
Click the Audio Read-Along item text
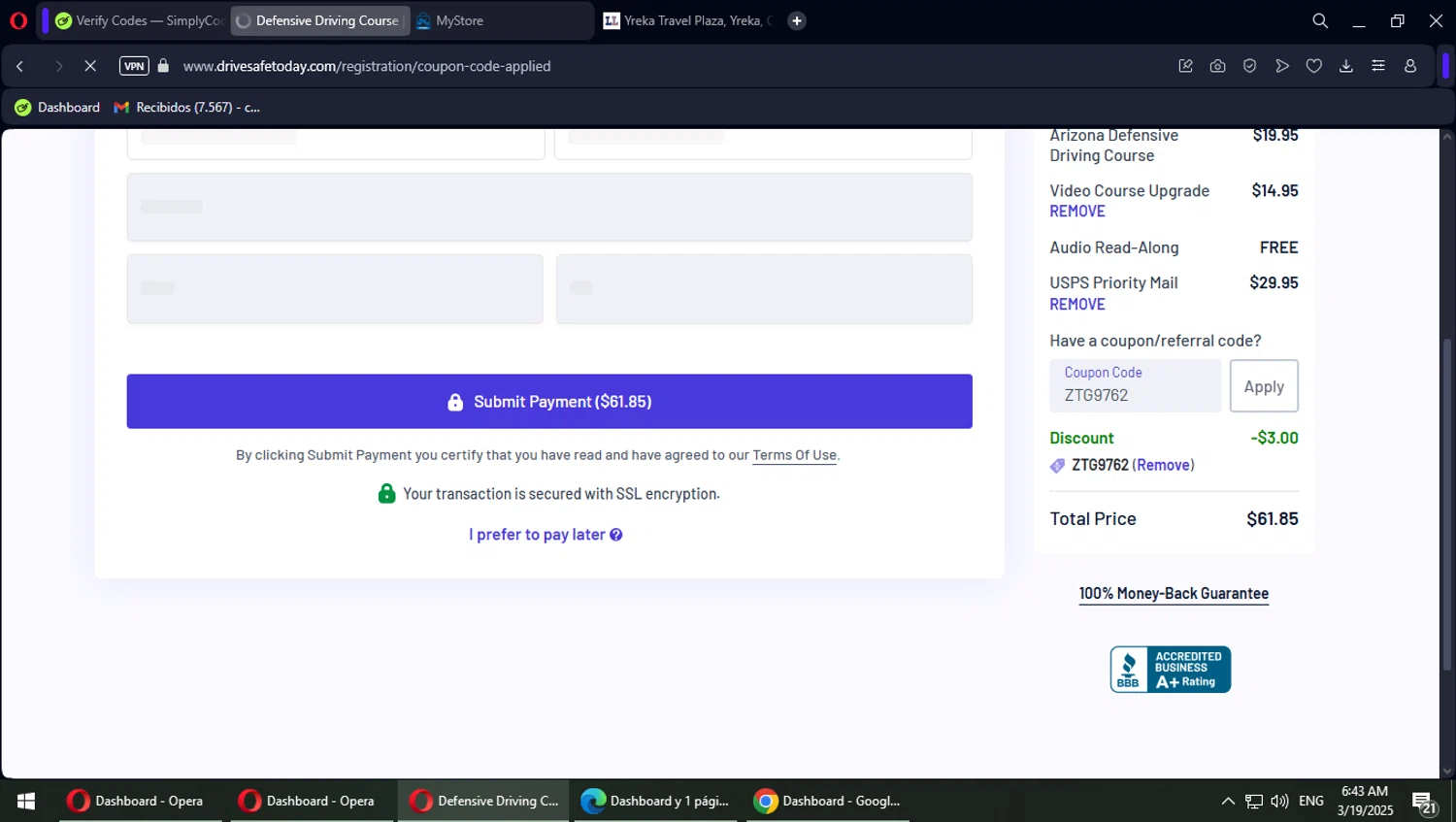[x=1114, y=247]
